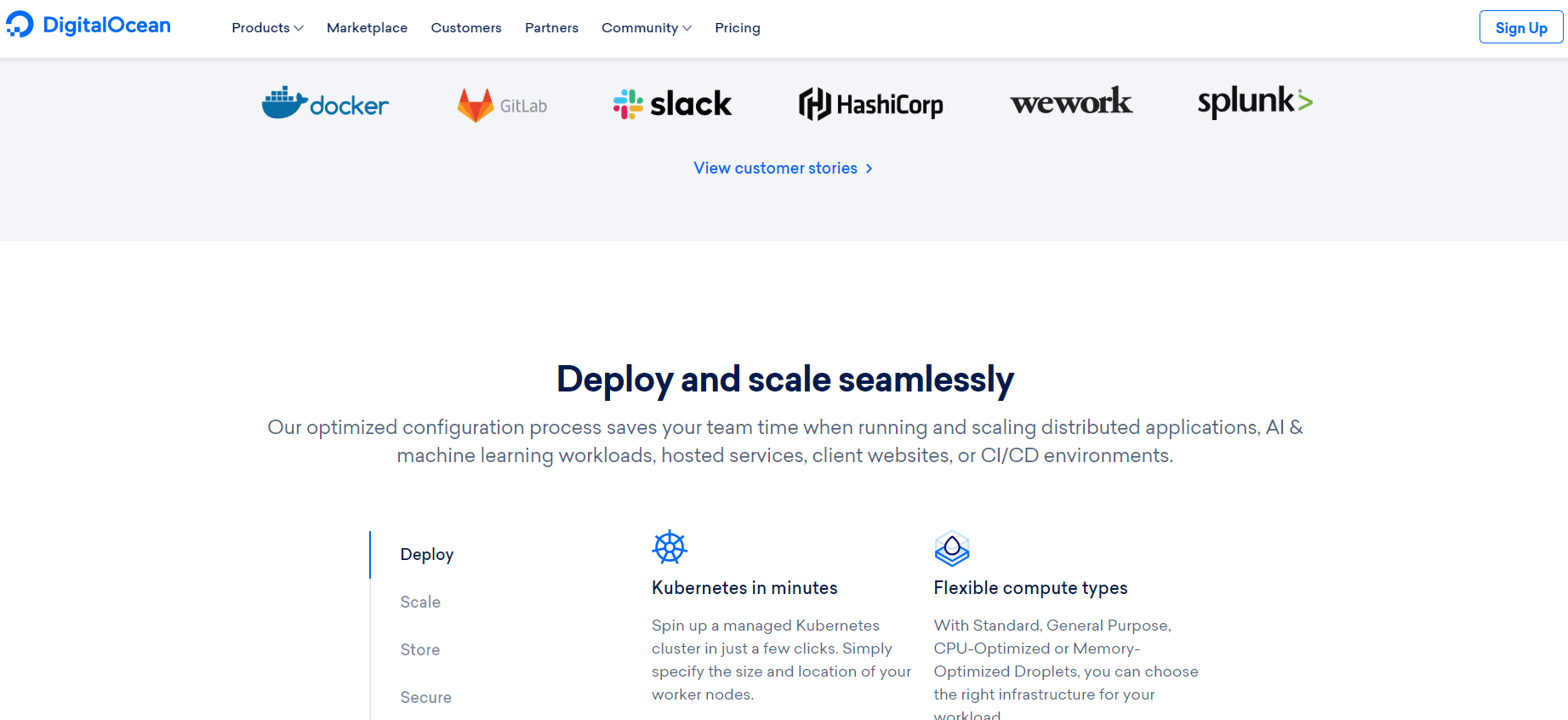This screenshot has height=720, width=1568.
Task: Open View customer stories link
Action: 783,169
